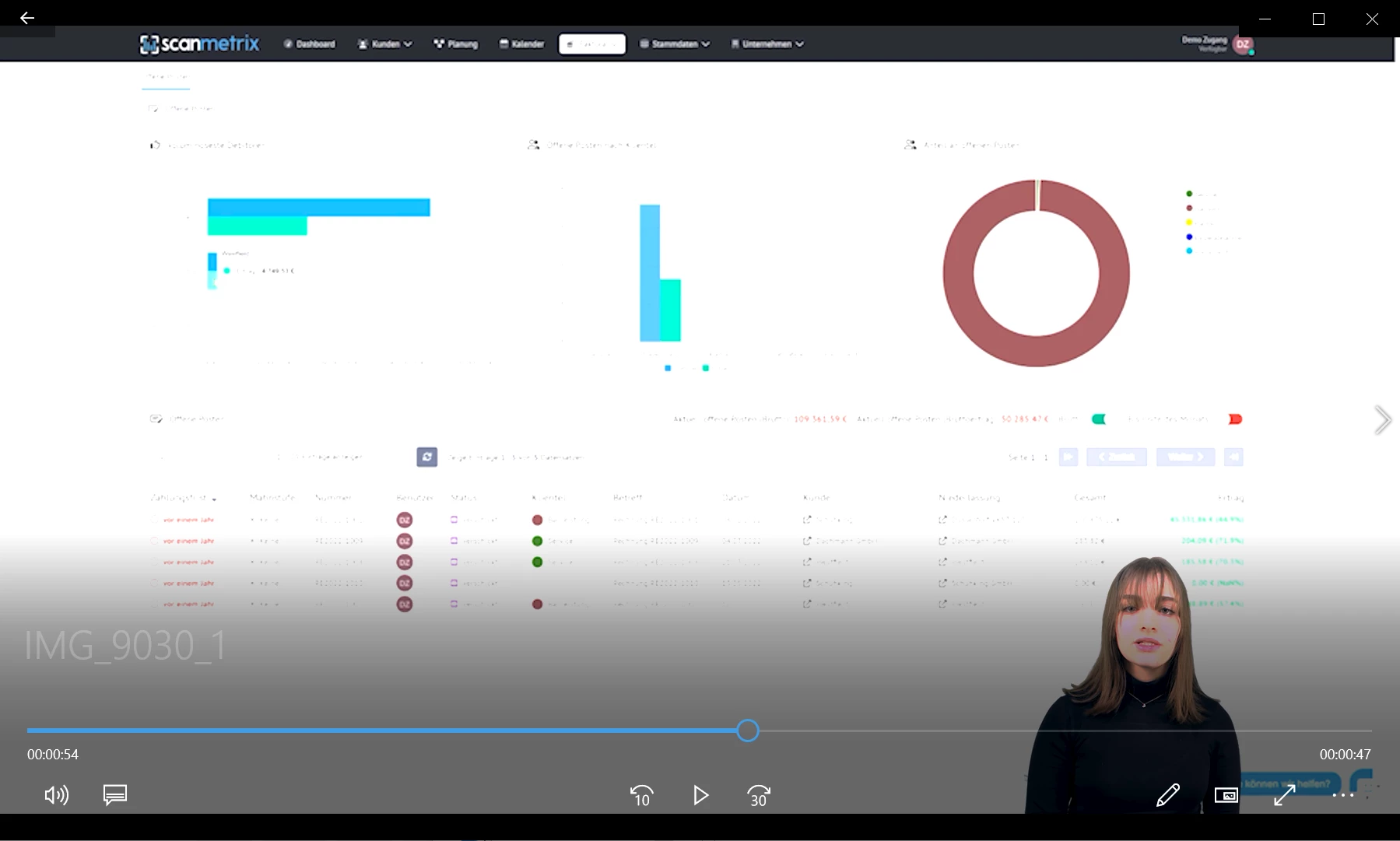Screen dimensions: 1400x841
Task: Skip back 10 seconds
Action: pos(642,795)
